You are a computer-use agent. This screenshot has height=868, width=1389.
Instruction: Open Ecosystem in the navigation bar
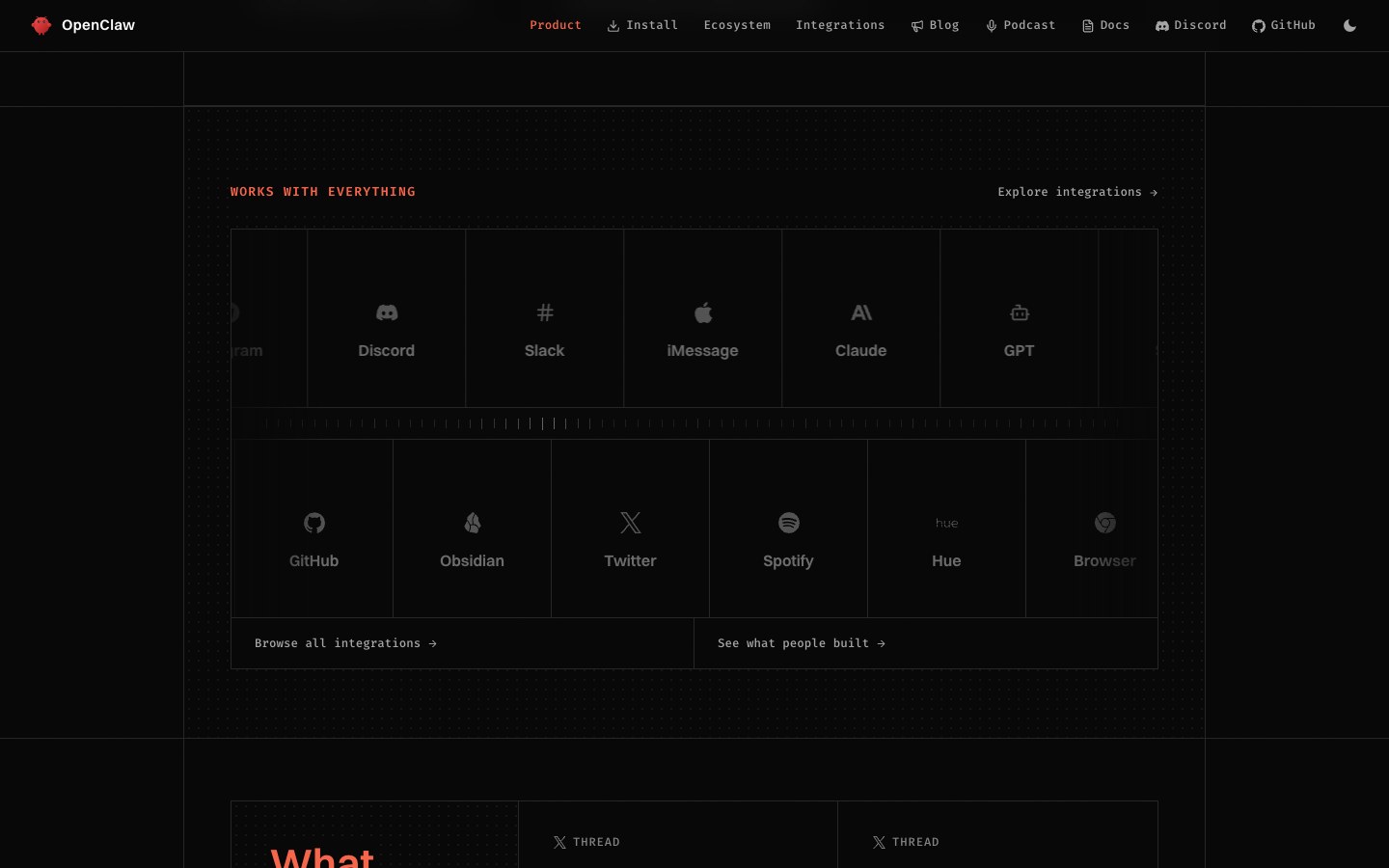pyautogui.click(x=737, y=25)
